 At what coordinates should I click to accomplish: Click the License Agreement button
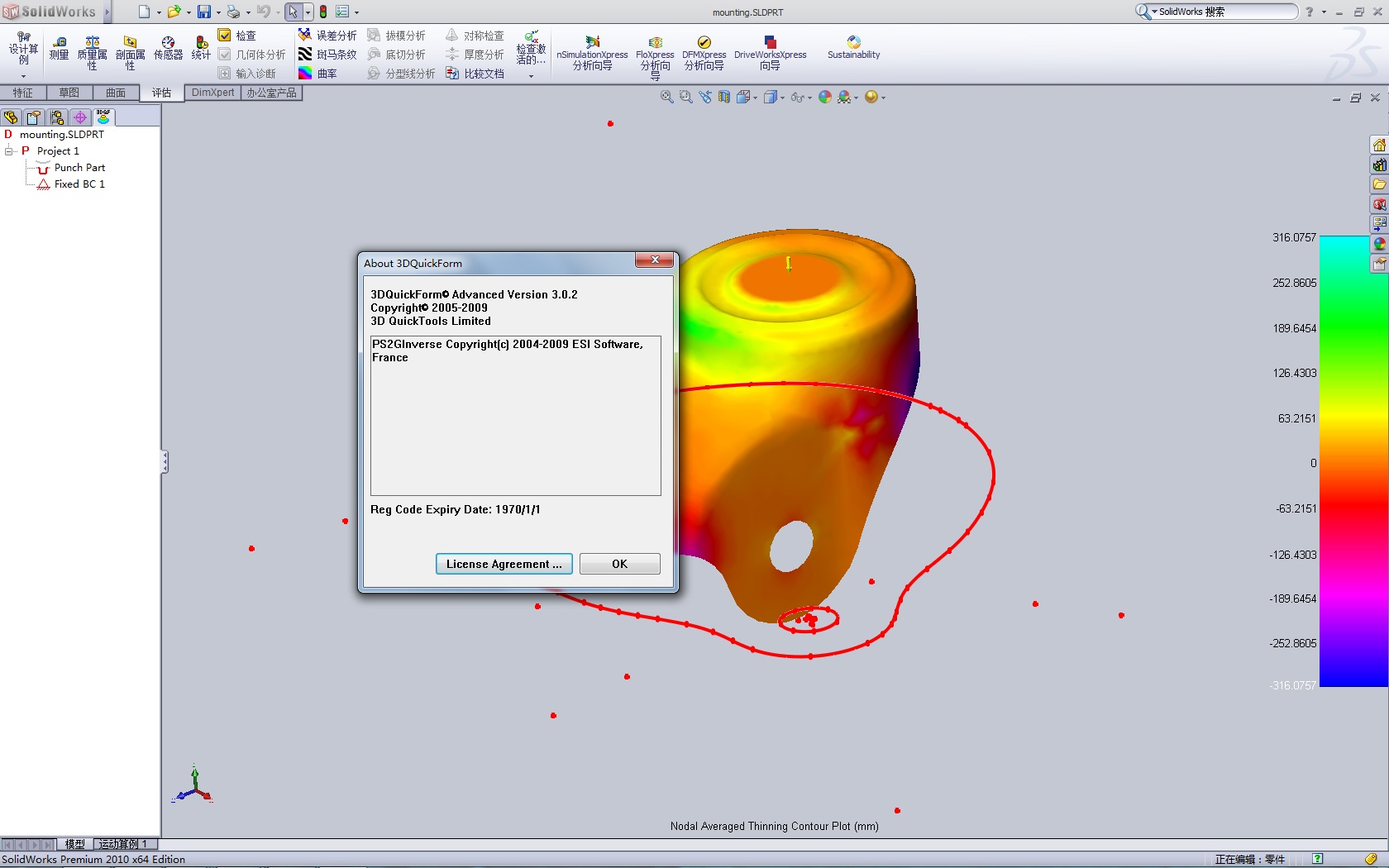tap(504, 564)
